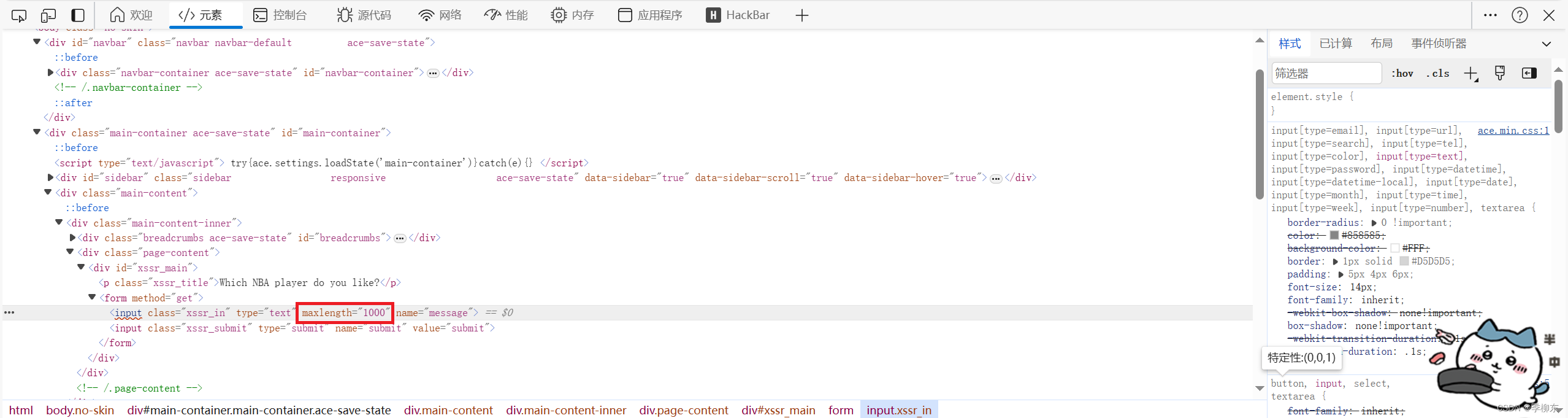Screen dimensions: 1568x418
Task: Open the 内存 memory tab
Action: pos(572,15)
